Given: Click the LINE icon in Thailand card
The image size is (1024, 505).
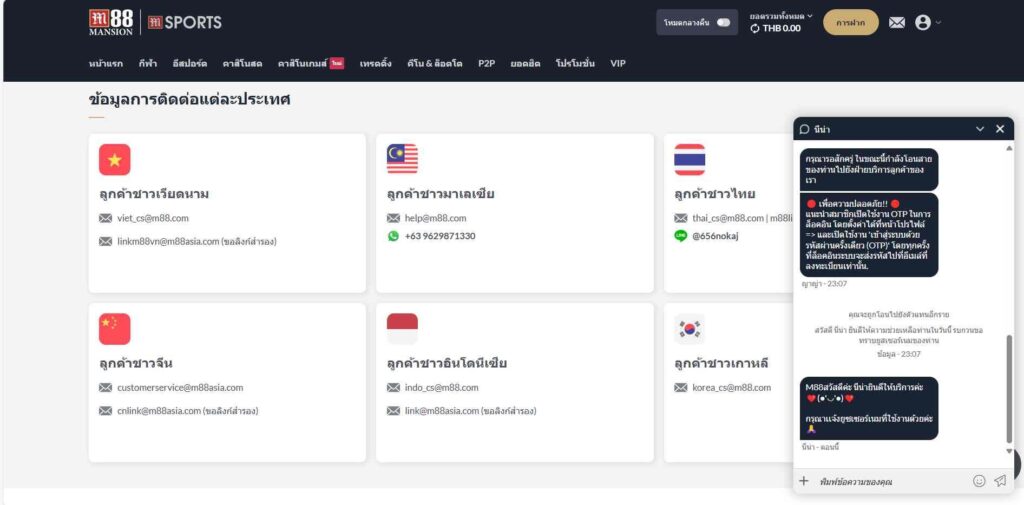Looking at the screenshot, I should [x=680, y=236].
